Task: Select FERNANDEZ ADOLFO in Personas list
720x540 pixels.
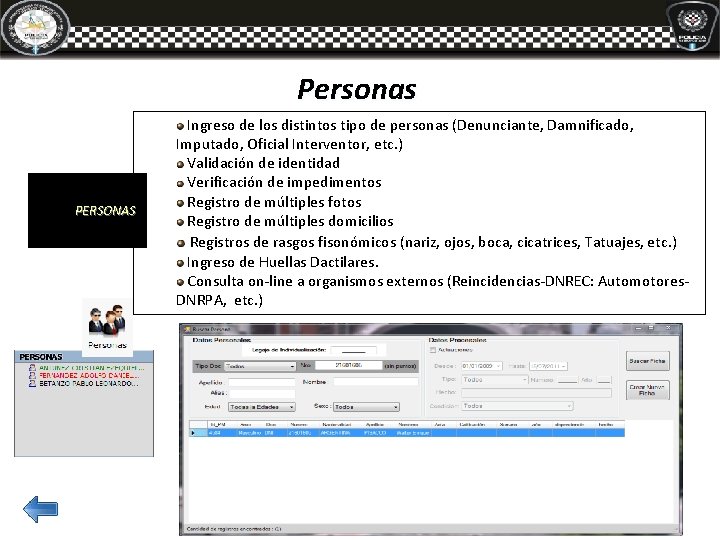Action: 89,376
